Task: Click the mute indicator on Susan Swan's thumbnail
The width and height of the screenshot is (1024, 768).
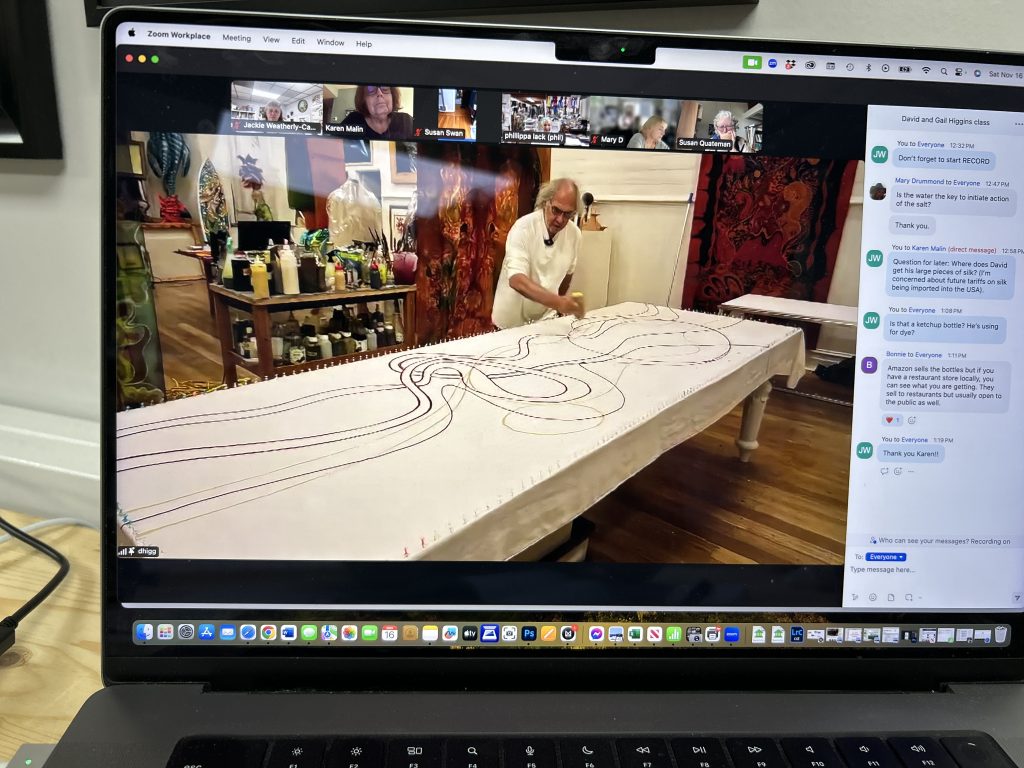Action: (x=419, y=132)
